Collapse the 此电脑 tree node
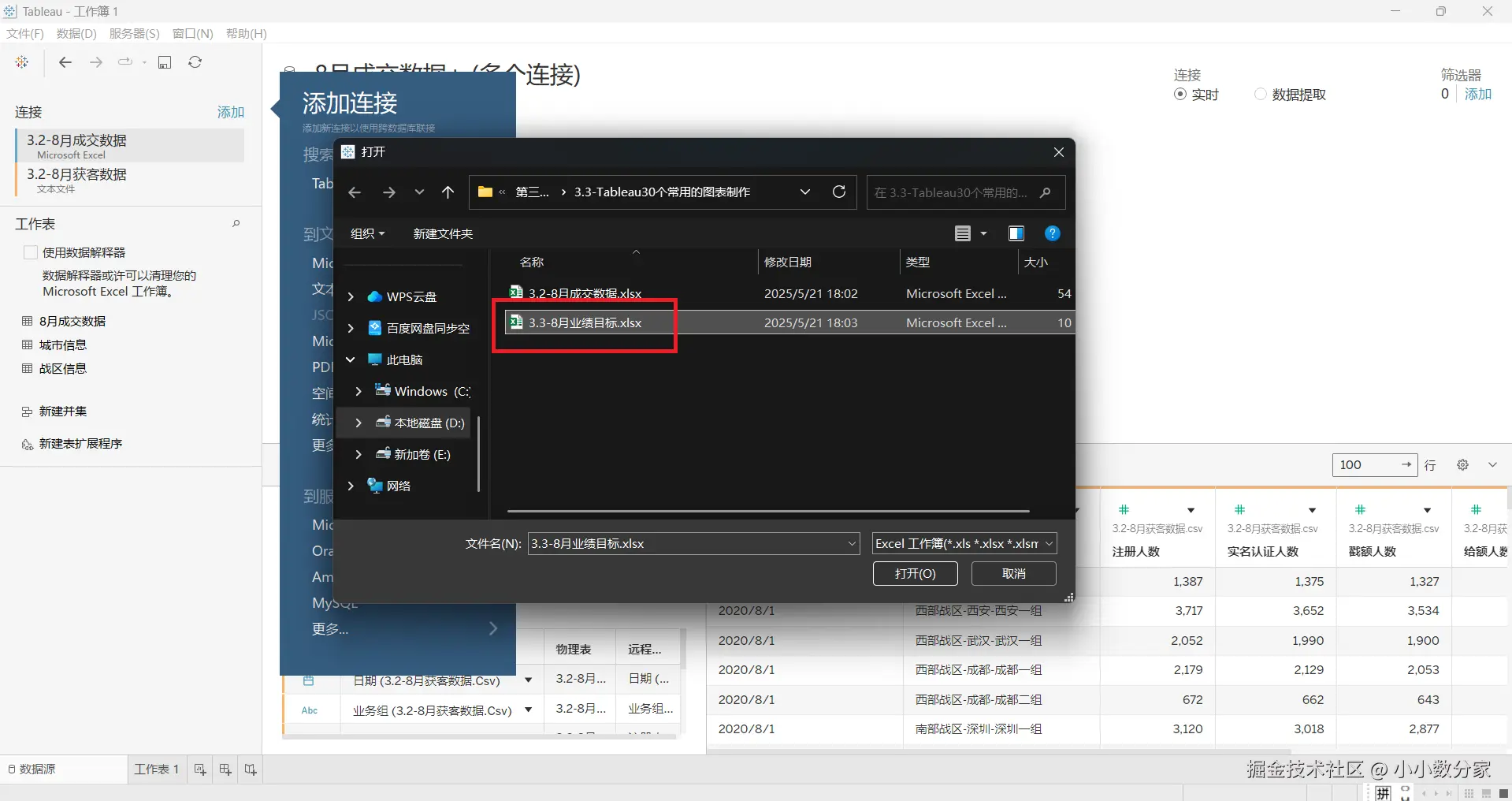This screenshot has height=801, width=1512. [x=351, y=360]
